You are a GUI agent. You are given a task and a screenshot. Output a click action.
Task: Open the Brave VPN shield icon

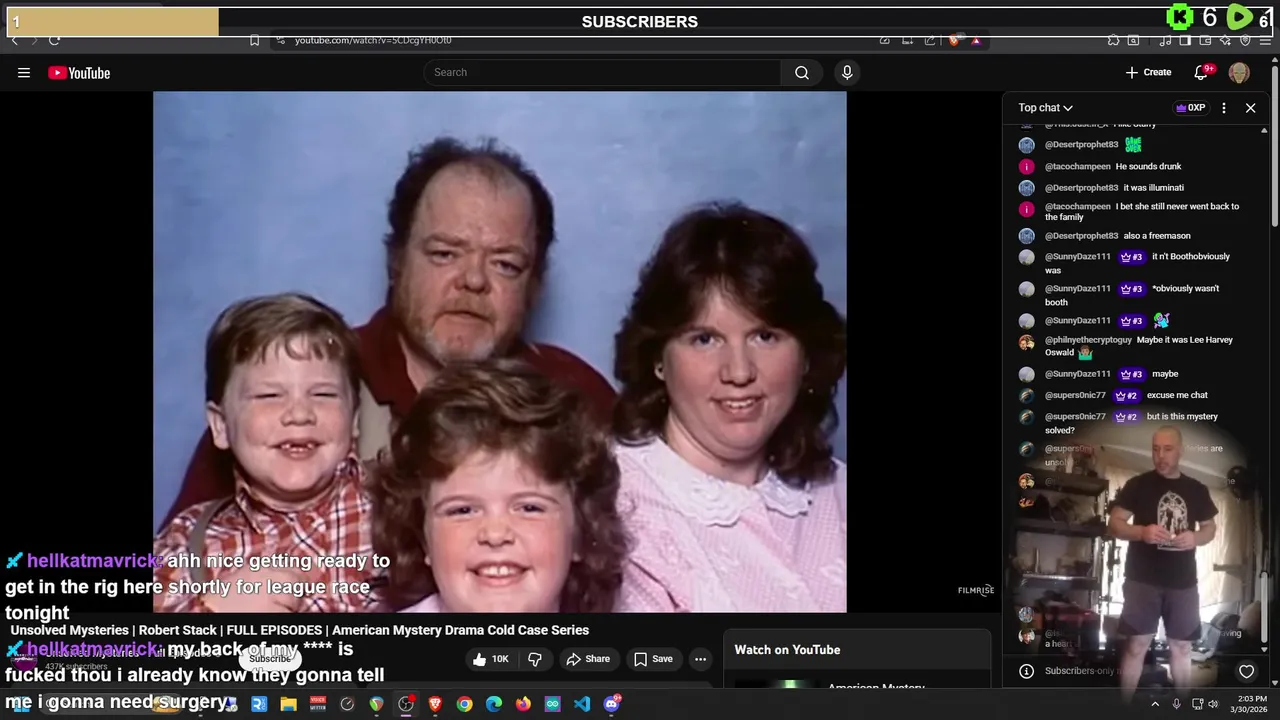pyautogui.click(x=1245, y=40)
